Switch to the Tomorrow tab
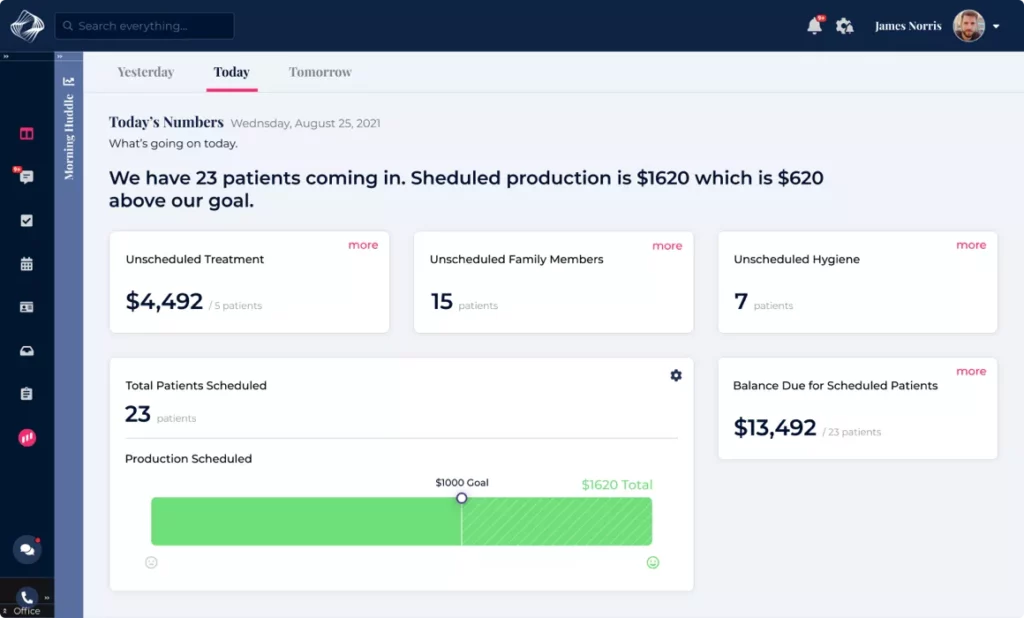This screenshot has height=618, width=1024. [x=320, y=72]
